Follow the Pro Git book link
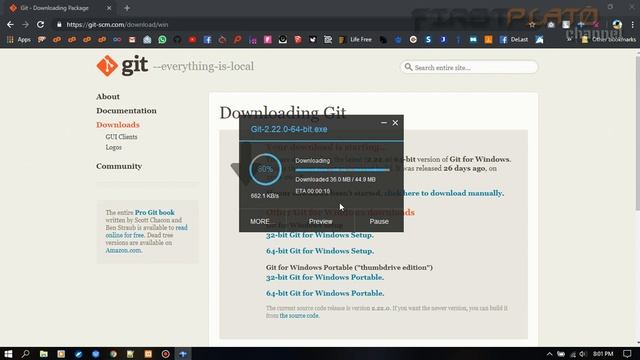640x360 pixels. 154,212
